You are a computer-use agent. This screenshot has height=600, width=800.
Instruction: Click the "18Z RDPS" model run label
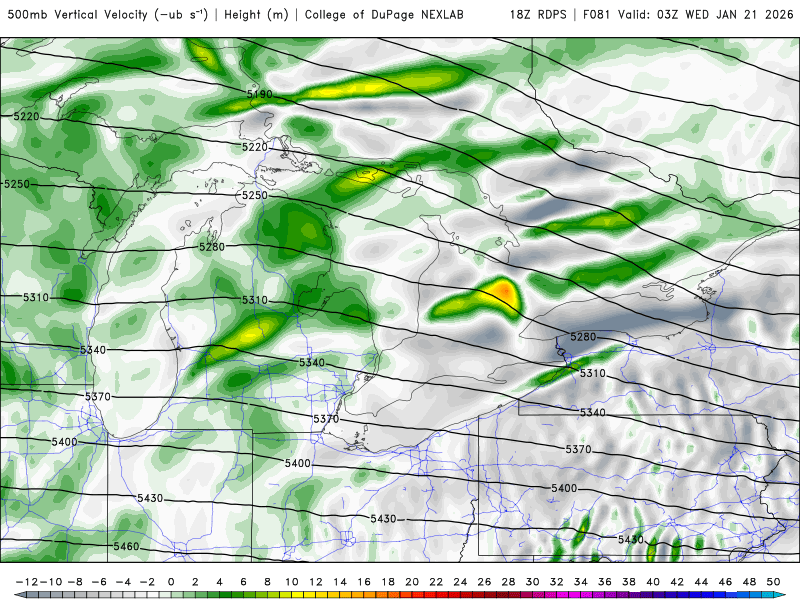(538, 14)
